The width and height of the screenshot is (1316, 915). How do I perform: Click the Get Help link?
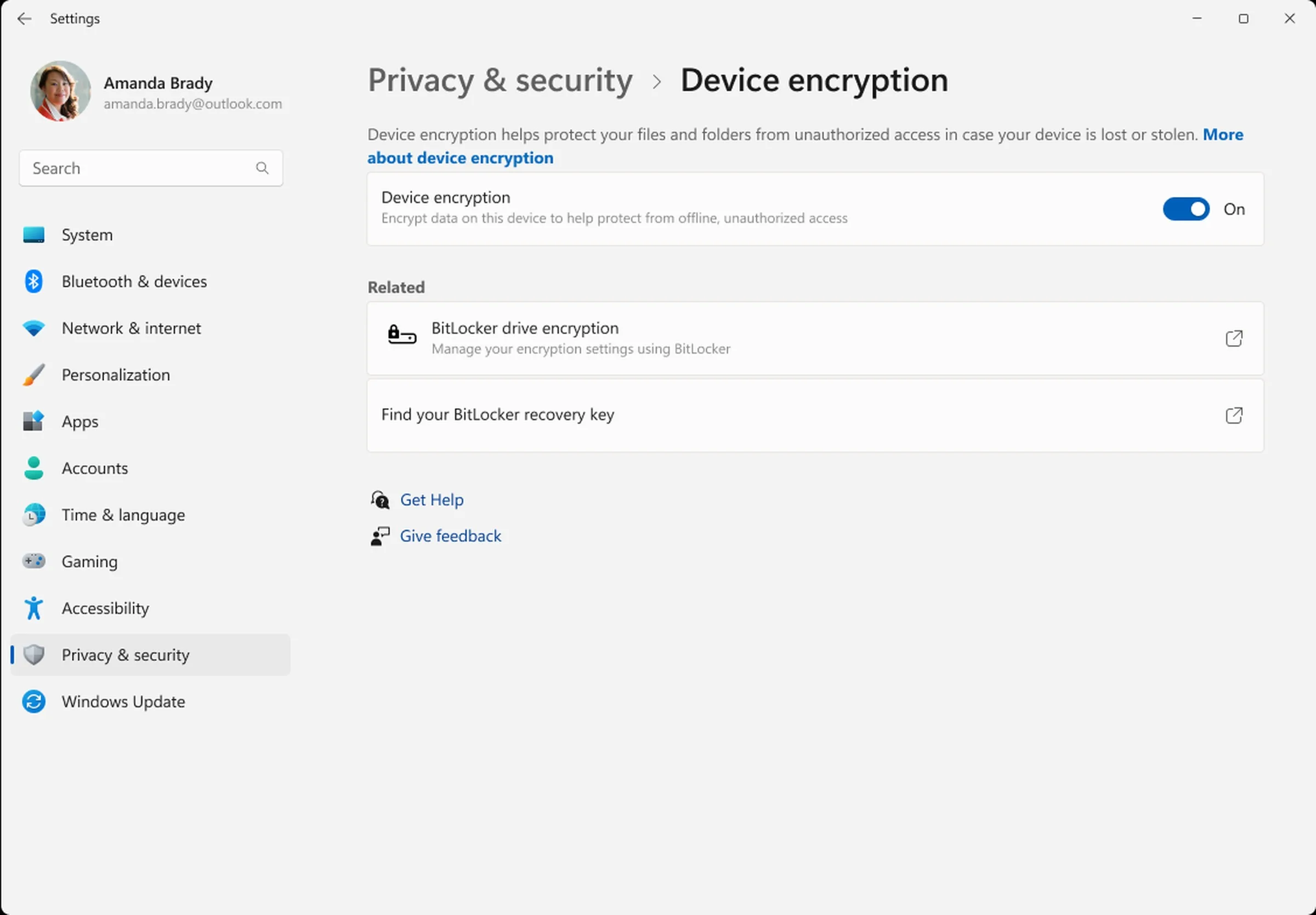coord(432,499)
